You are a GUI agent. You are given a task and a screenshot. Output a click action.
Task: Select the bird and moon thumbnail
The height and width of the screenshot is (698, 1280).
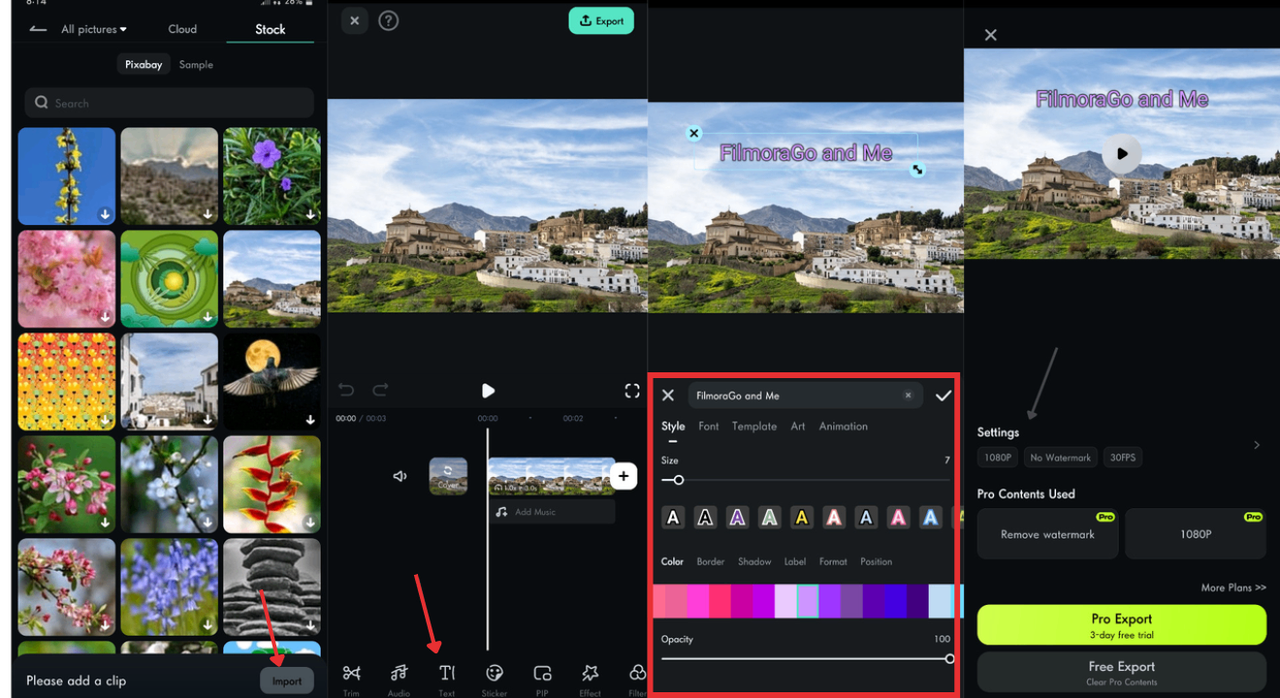click(272, 382)
